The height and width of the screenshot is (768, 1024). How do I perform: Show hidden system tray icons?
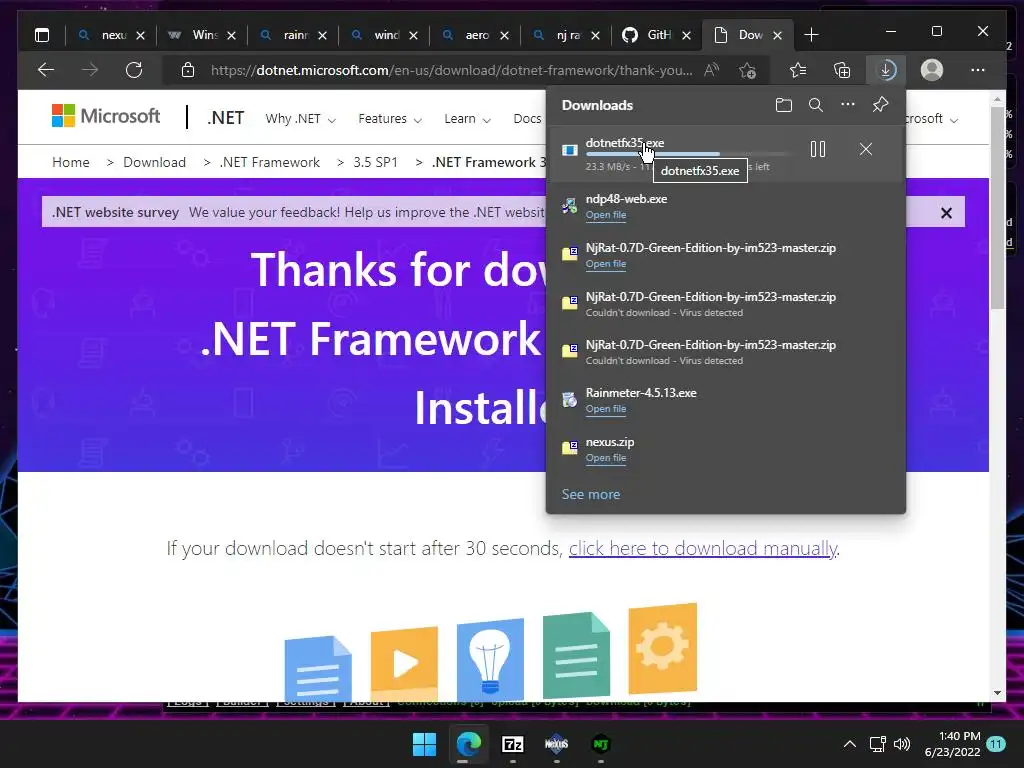(850, 744)
